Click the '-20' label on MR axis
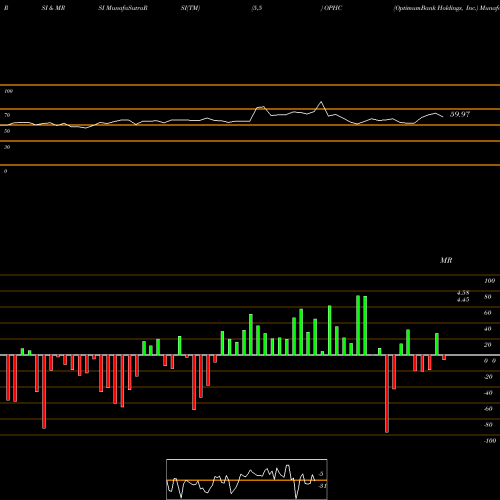500x500 pixels. [488, 377]
